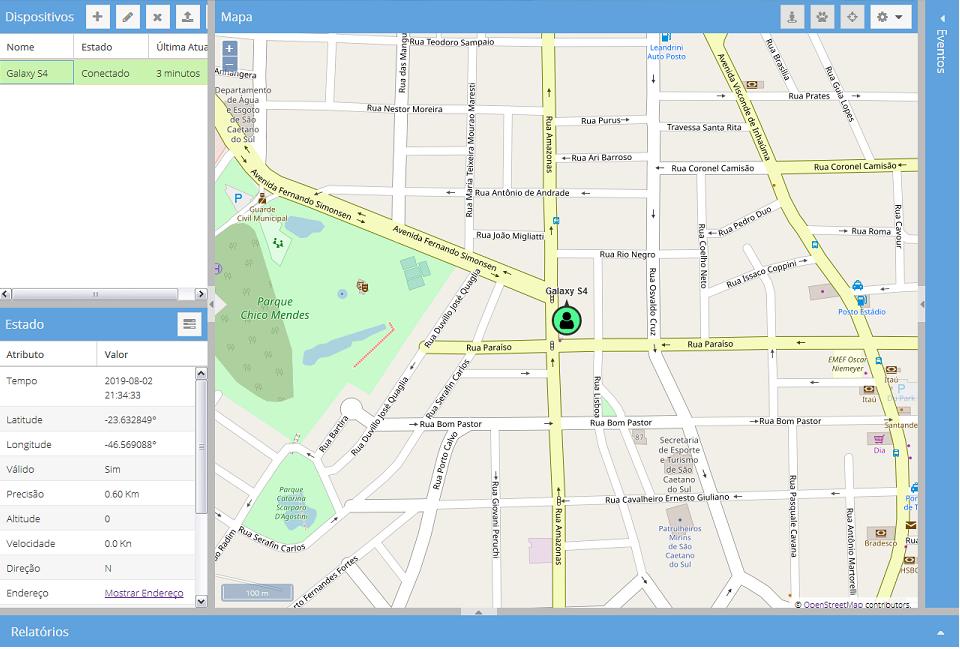Click the theatre masks icon in the park
This screenshot has height=649, width=960.
coord(362,286)
